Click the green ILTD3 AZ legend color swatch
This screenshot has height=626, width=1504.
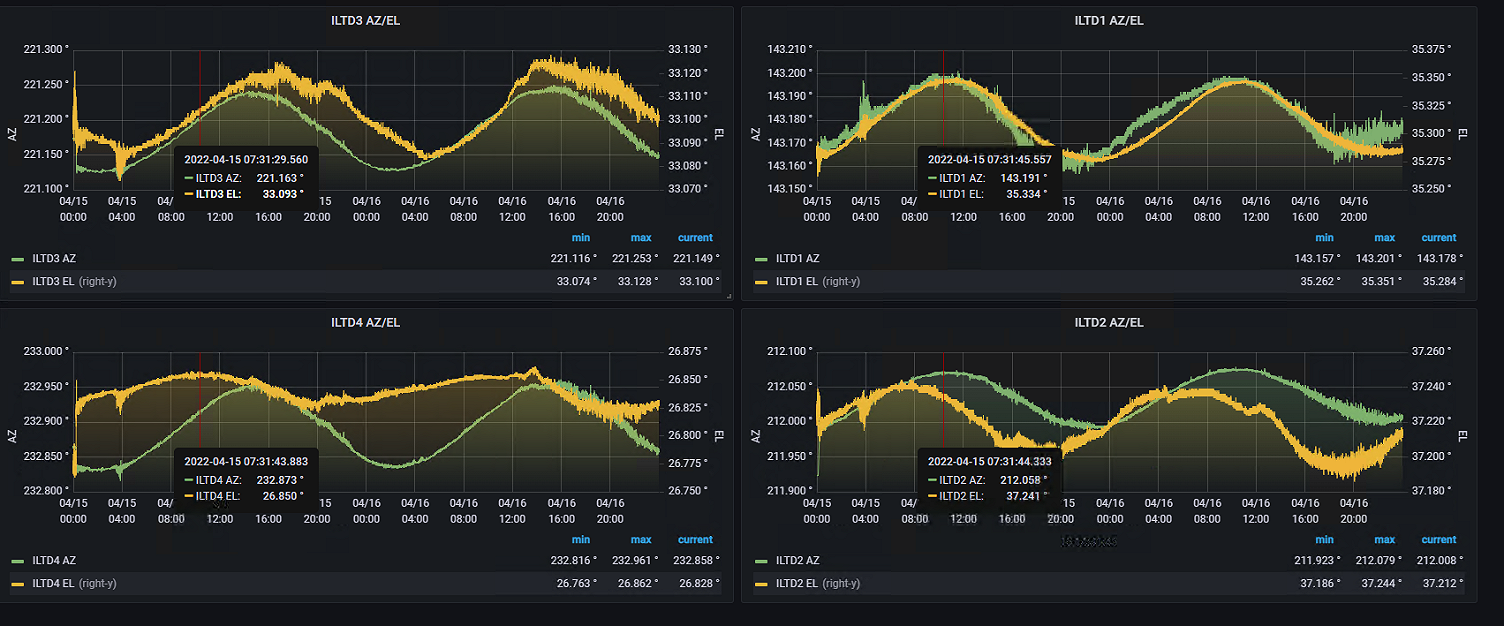tap(18, 259)
